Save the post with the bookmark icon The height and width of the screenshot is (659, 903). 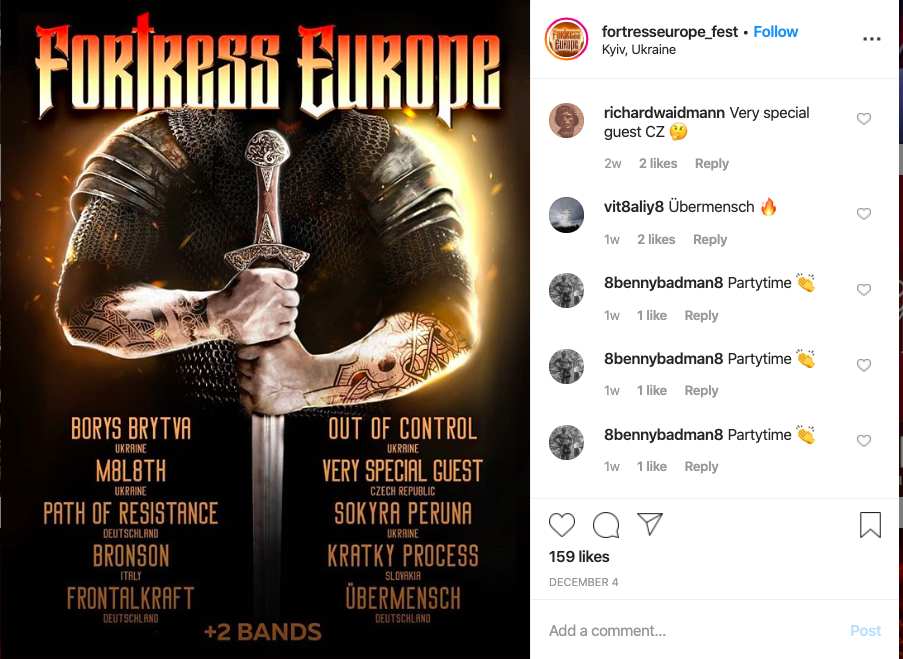click(x=870, y=525)
